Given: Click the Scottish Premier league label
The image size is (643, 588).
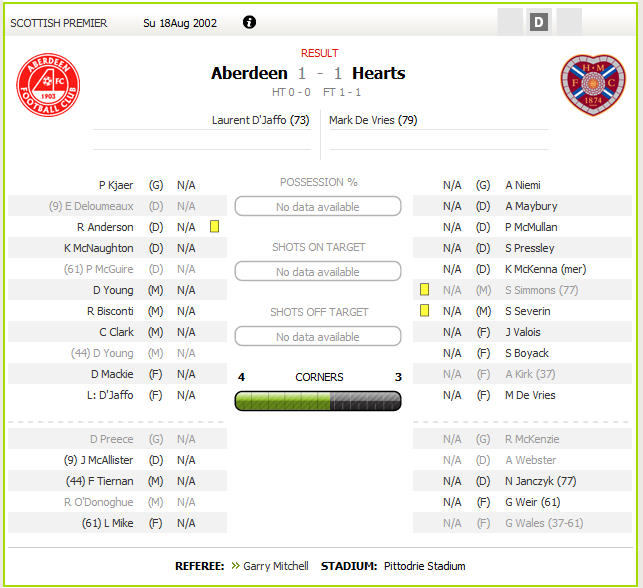Looking at the screenshot, I should [59, 23].
